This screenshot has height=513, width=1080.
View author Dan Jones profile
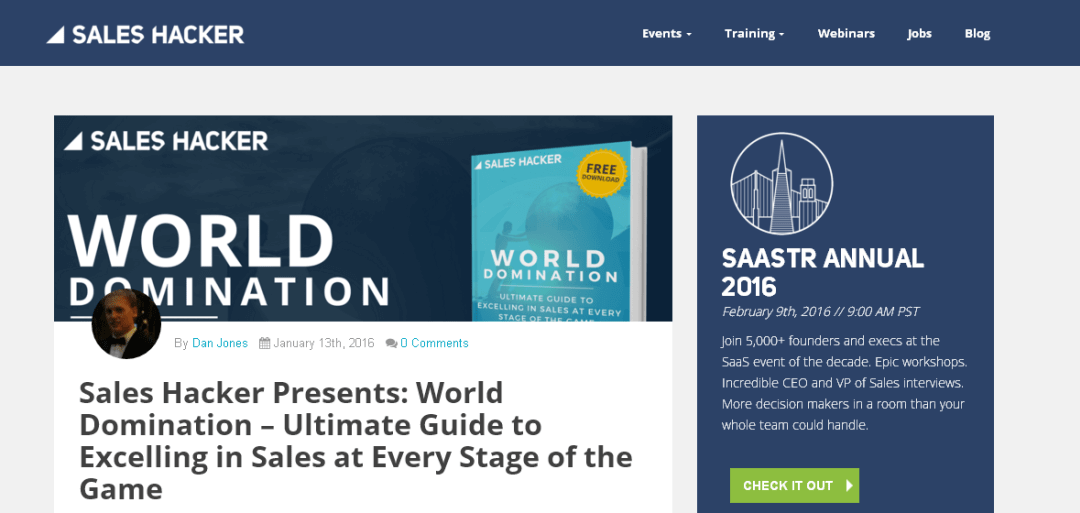(x=220, y=343)
